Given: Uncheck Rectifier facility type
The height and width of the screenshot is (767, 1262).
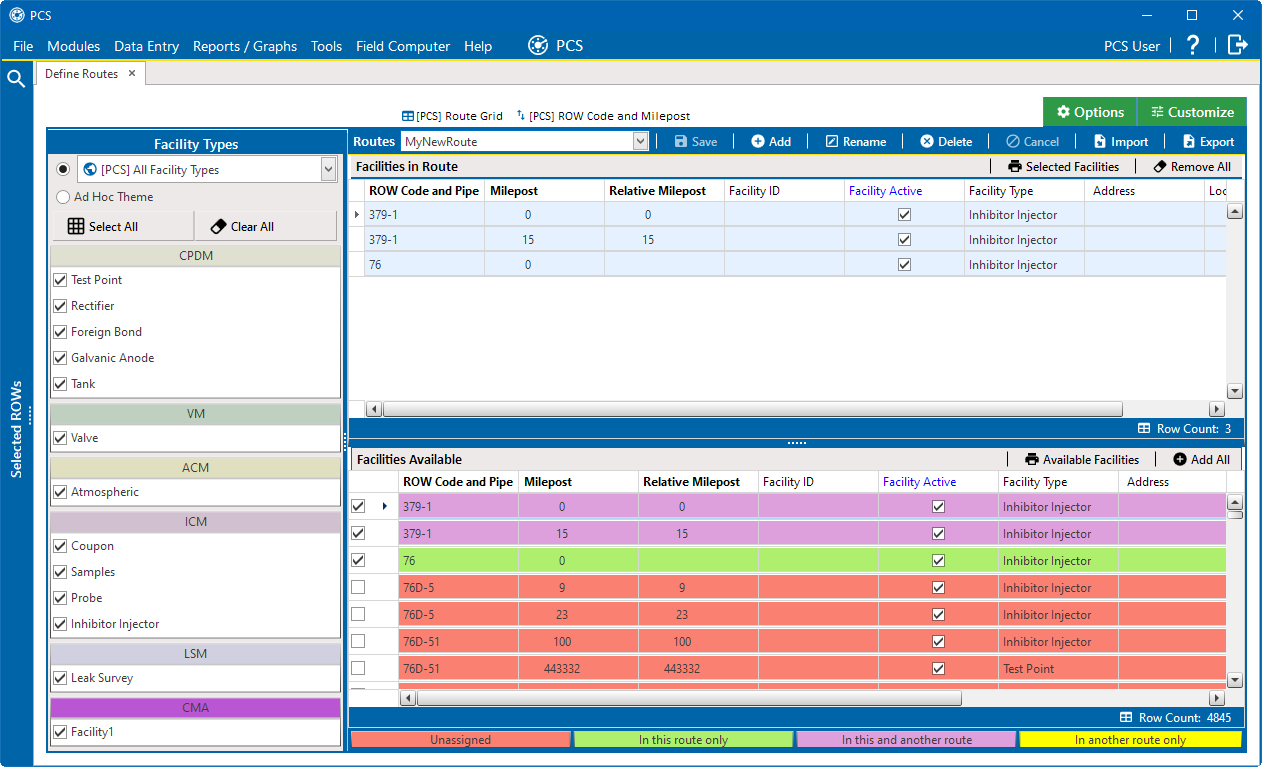Looking at the screenshot, I should 60,306.
